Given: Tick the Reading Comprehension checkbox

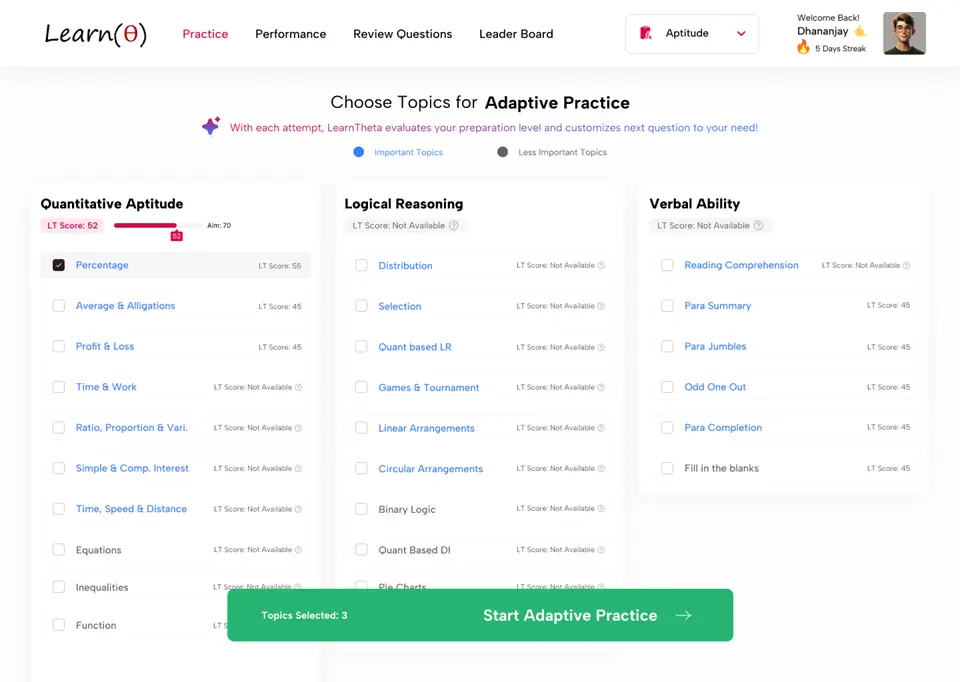Looking at the screenshot, I should (667, 265).
